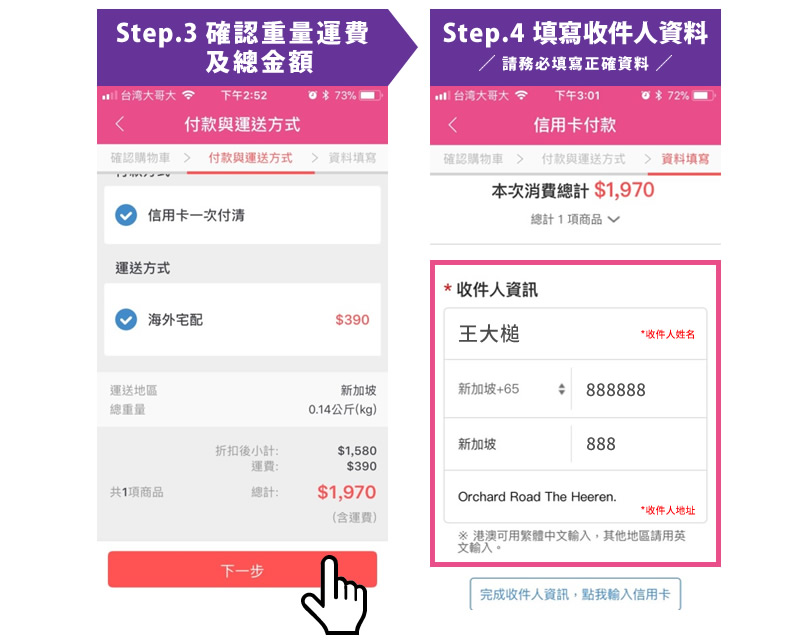Tap alarm icon in right phone status bar
This screenshot has width=800, height=643.
click(x=645, y=95)
